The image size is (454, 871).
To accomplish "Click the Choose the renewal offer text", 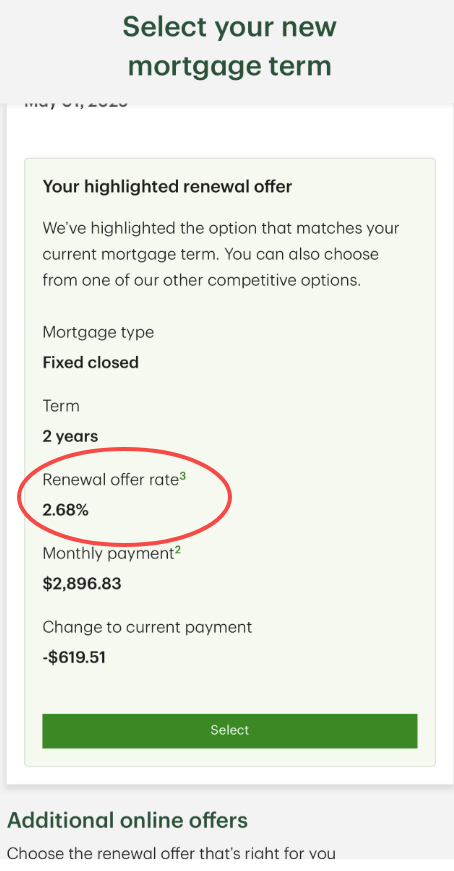I will 171,853.
